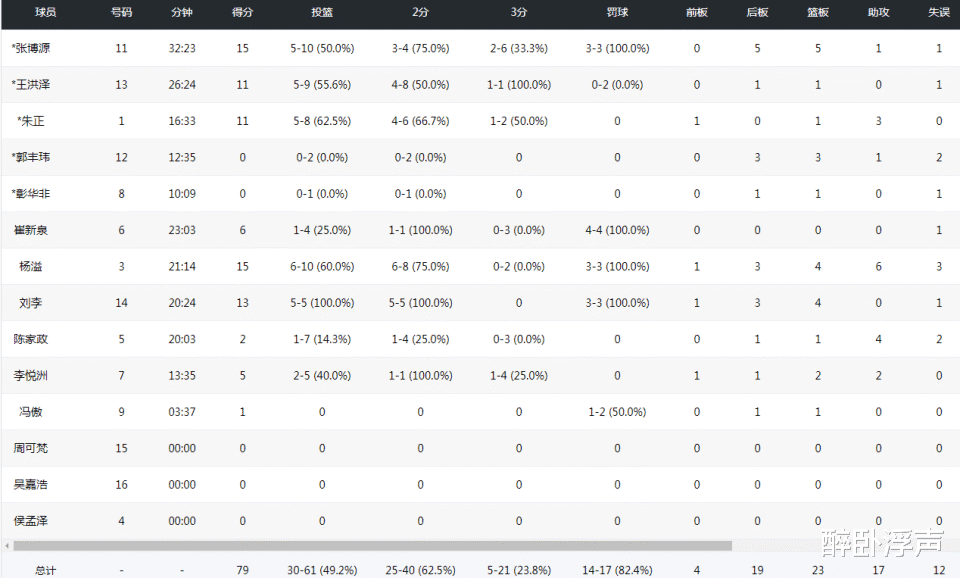Click the 号码 column header

pyautogui.click(x=121, y=12)
